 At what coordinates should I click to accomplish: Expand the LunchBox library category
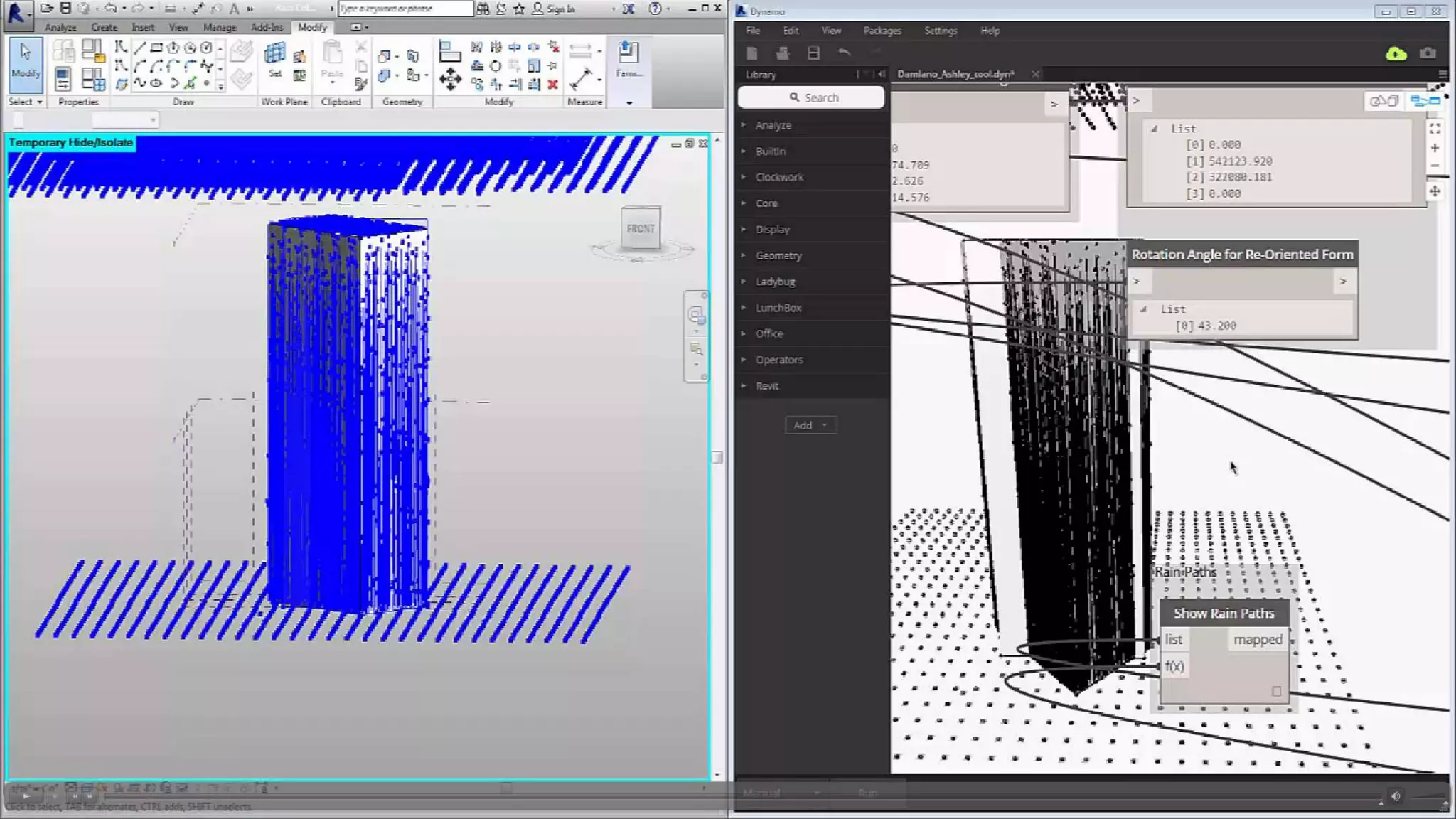tap(778, 308)
